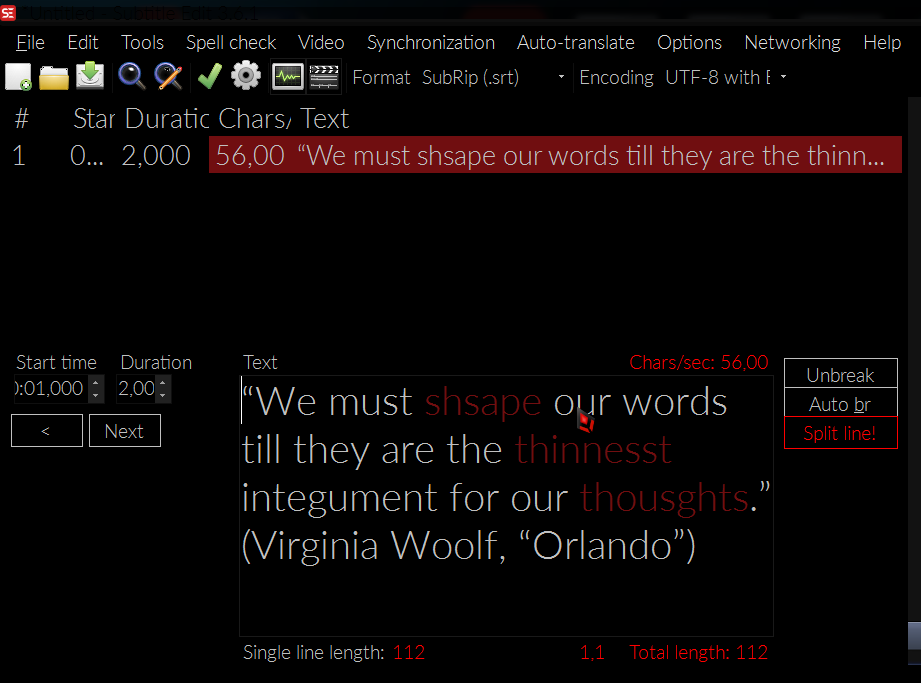Open settings using the gear icon
Viewport: 921px width, 683px height.
246,76
